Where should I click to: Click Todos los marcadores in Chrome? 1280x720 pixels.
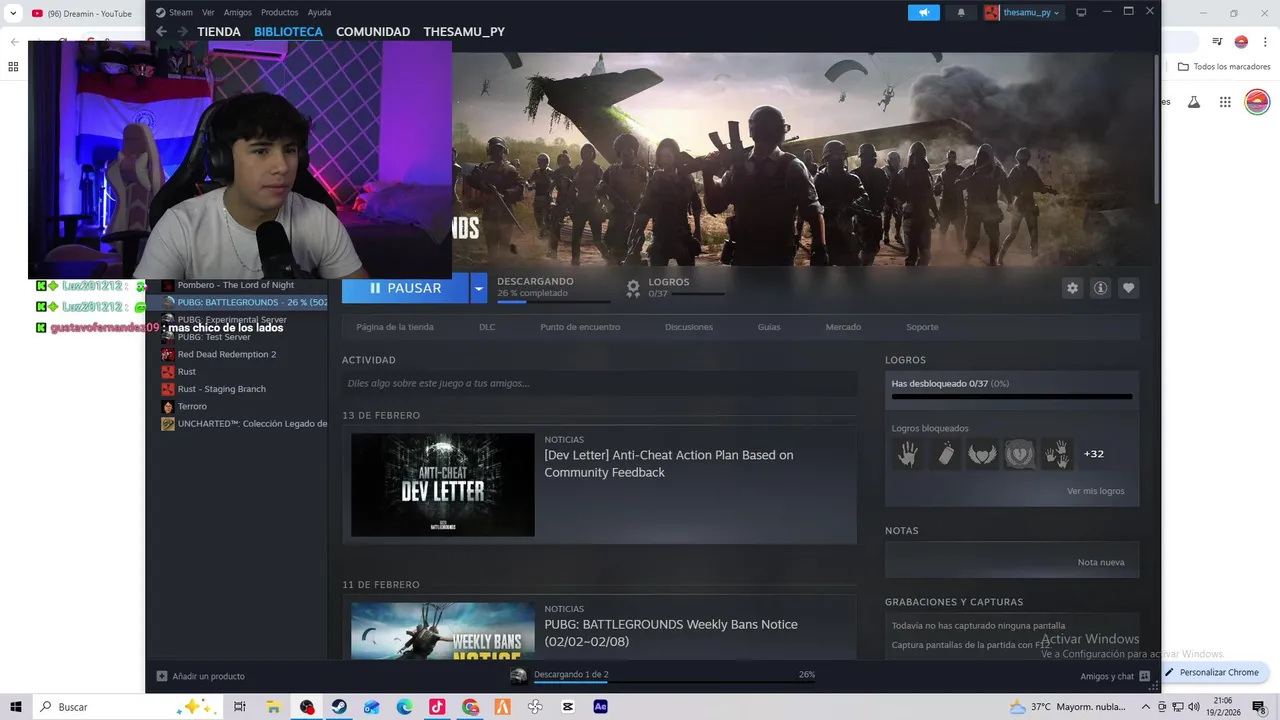point(1224,67)
